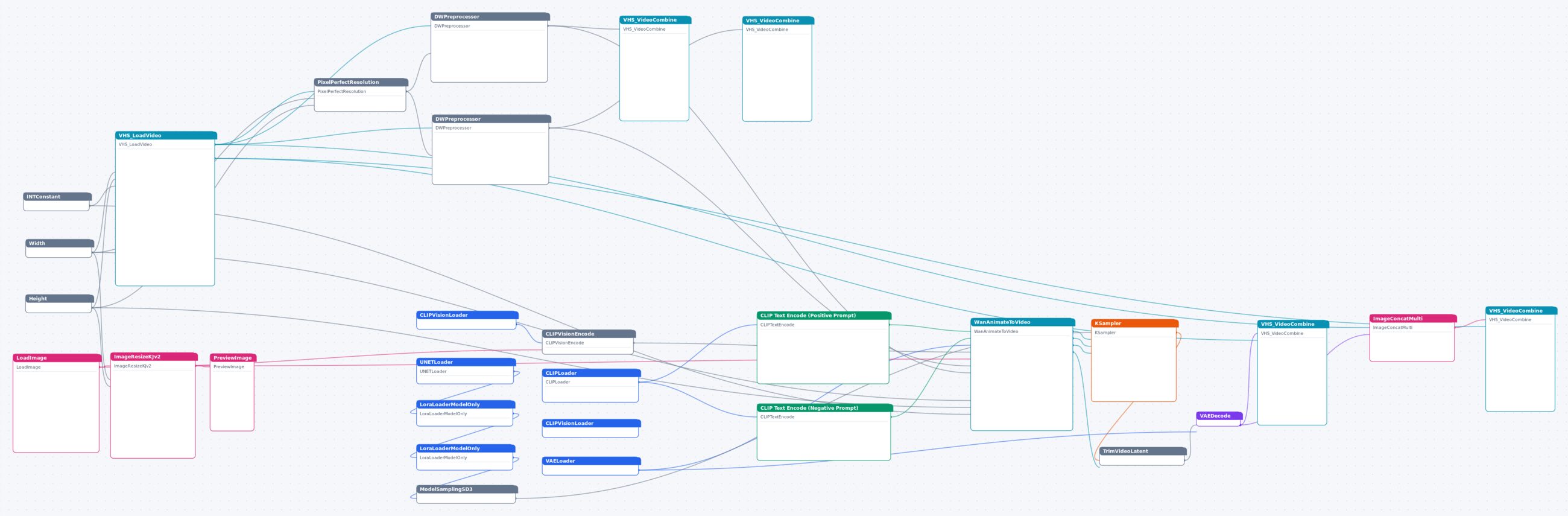1568x516 pixels.
Task: Click the LoadImage node title bar
Action: (57, 358)
